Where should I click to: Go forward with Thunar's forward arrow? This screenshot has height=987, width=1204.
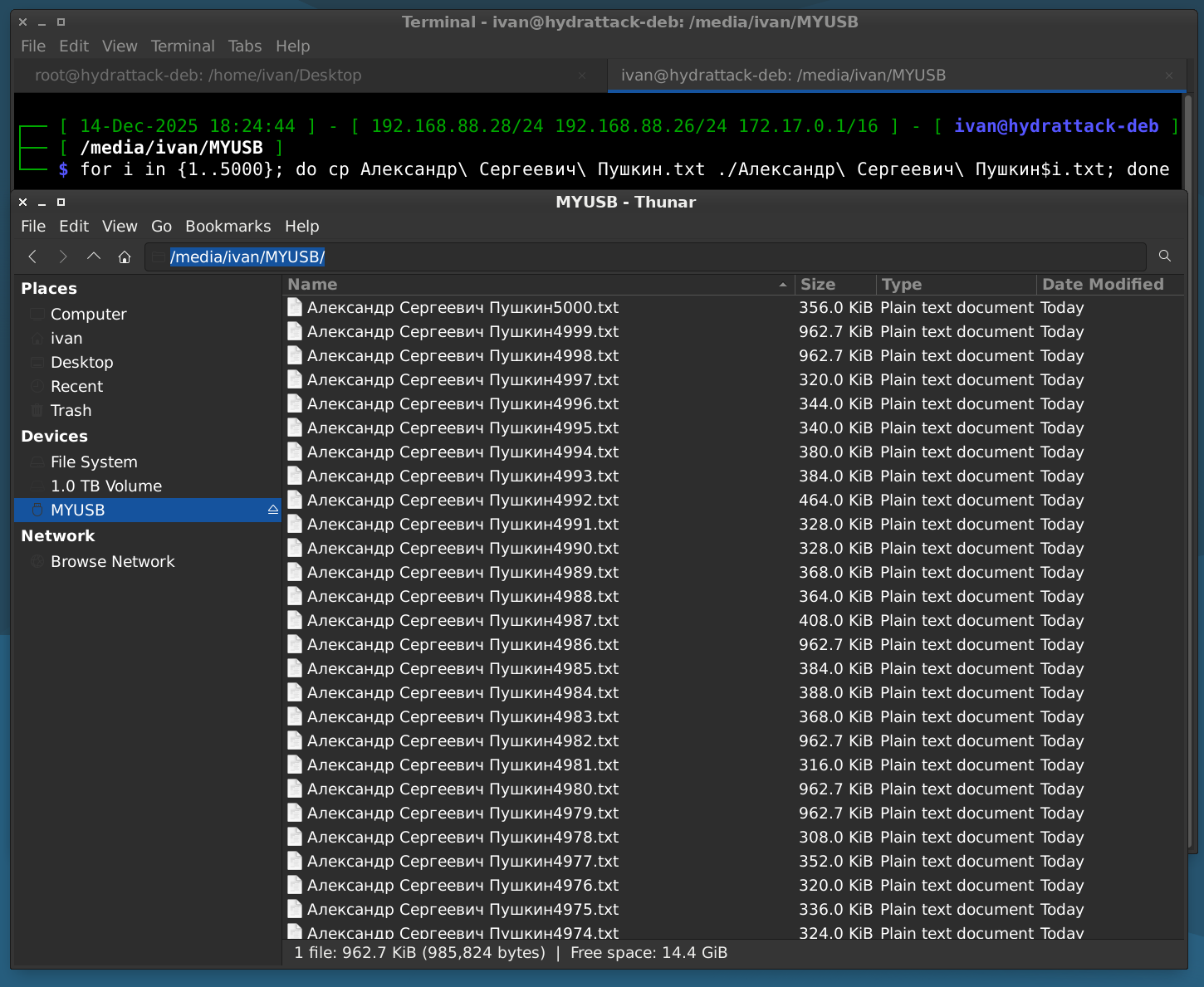(x=63, y=257)
